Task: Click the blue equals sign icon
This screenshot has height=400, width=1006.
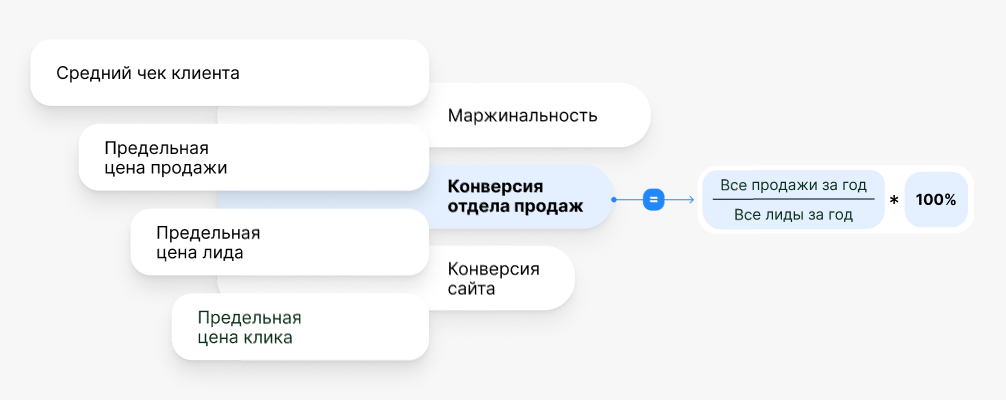Action: [654, 200]
